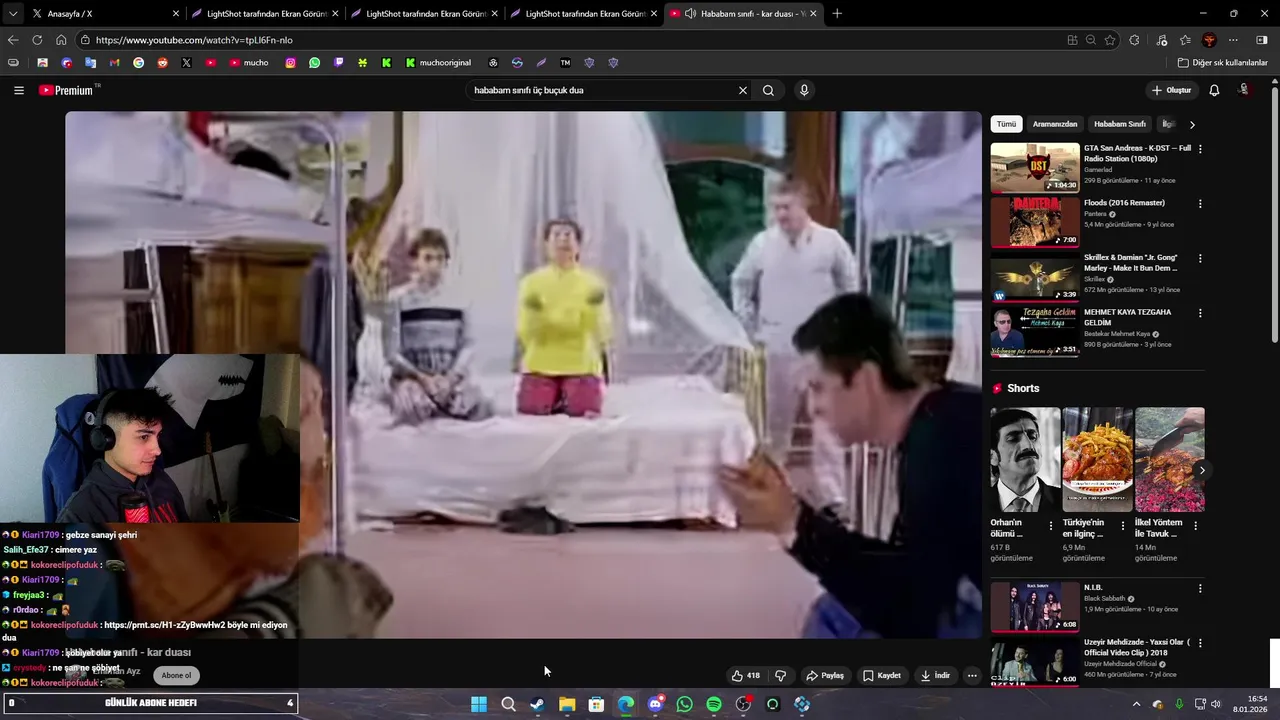The width and height of the screenshot is (1280, 720).
Task: Click the Oluştur create button
Action: [1171, 90]
